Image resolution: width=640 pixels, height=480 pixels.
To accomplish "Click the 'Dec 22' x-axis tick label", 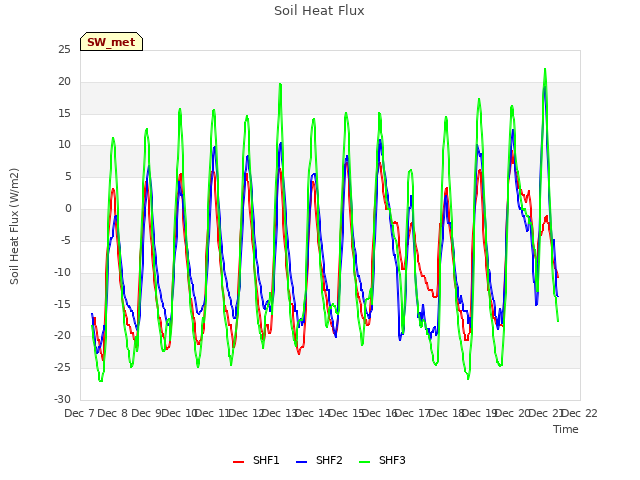I will click(580, 413).
